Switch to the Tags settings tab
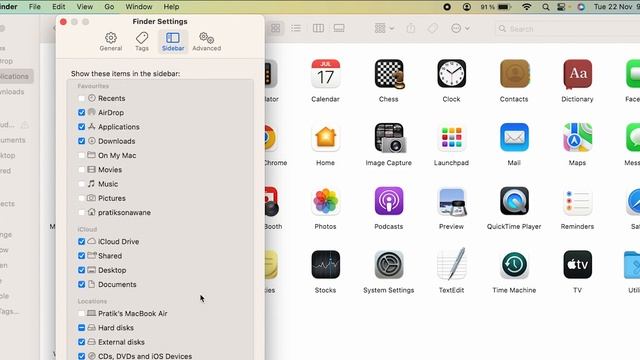 142,42
